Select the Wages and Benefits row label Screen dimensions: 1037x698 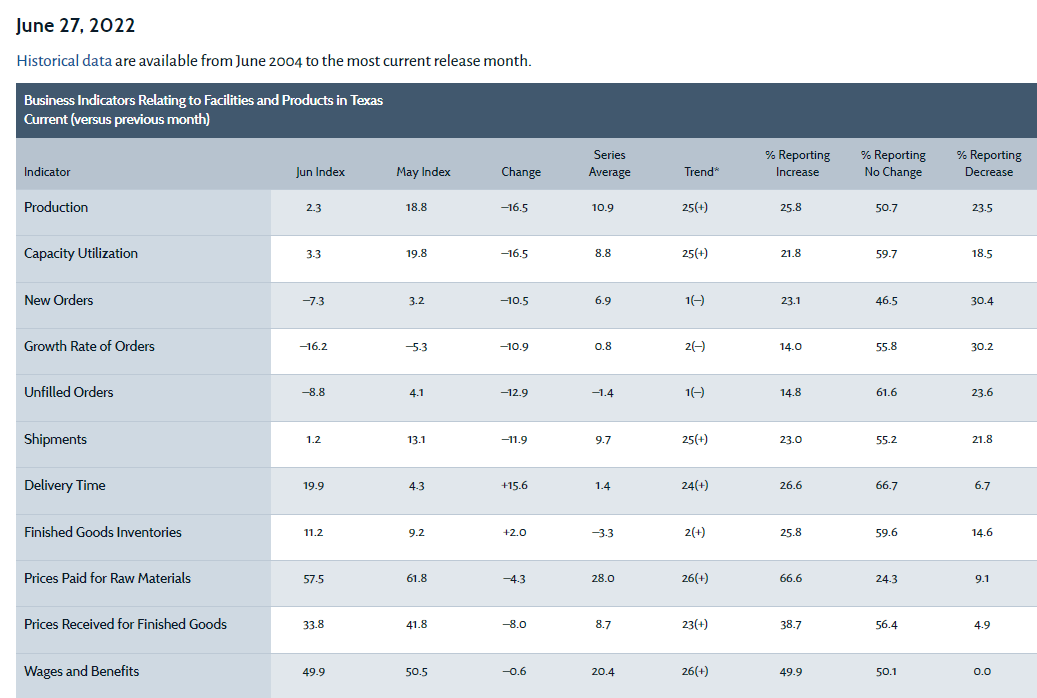[x=82, y=671]
